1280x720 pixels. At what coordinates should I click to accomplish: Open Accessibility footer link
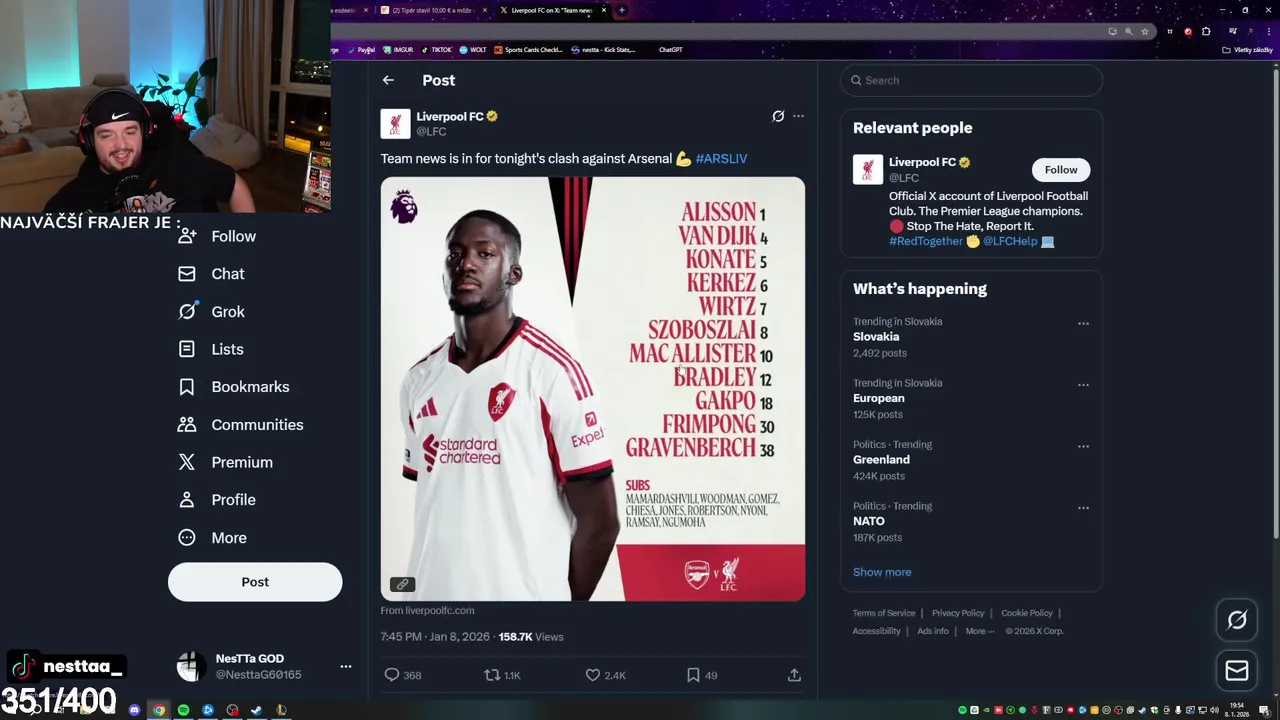(877, 631)
